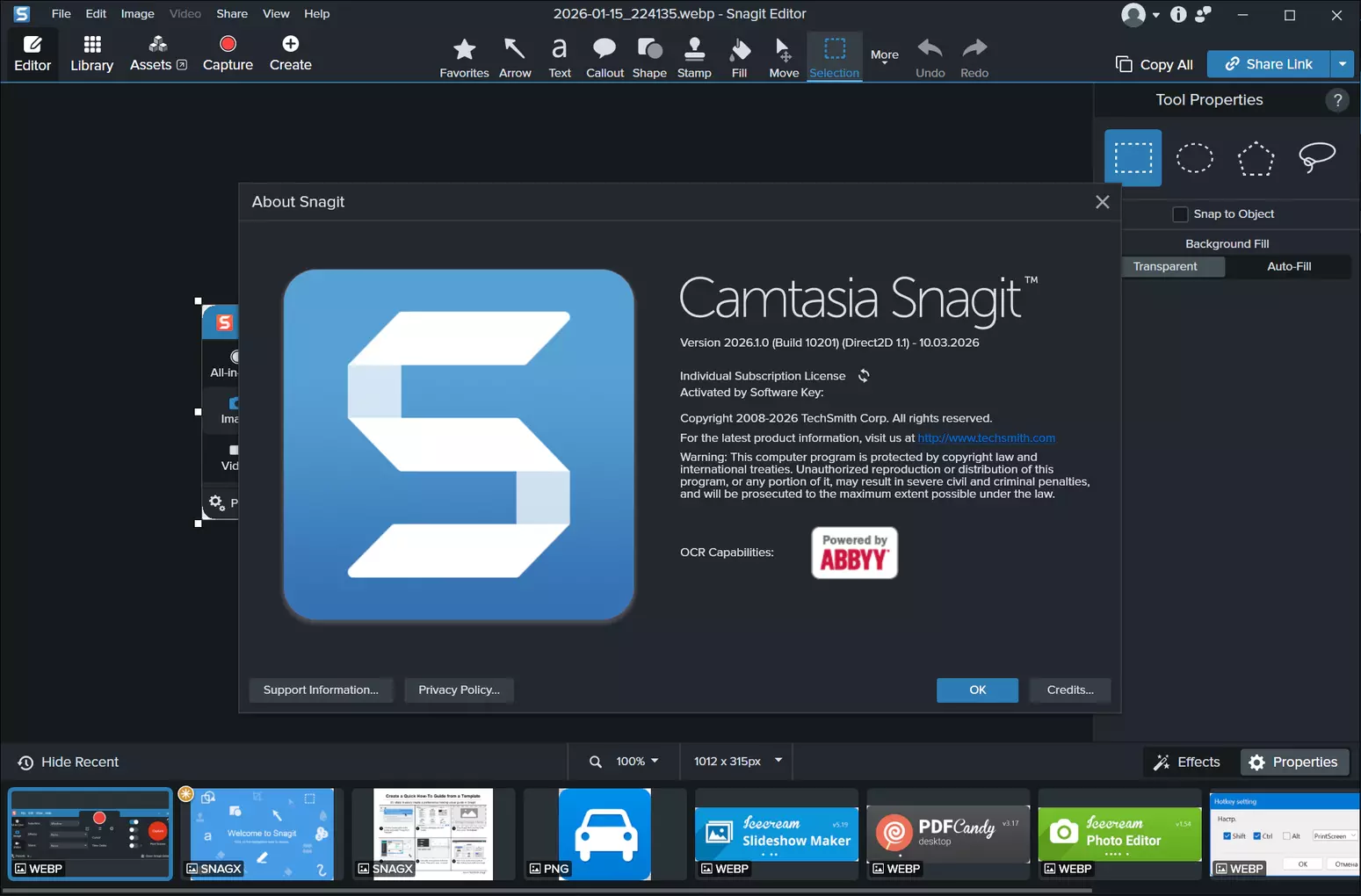
Task: Choose the rectangular selection shape
Action: click(x=1133, y=158)
